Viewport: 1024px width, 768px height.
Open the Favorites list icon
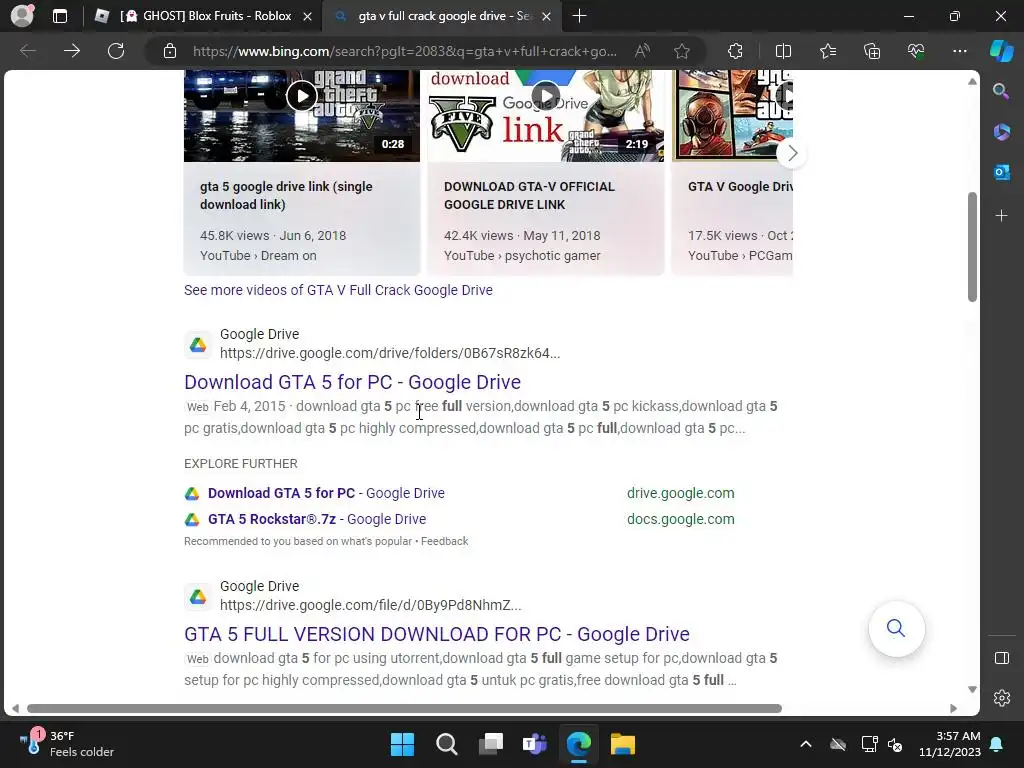point(828,51)
